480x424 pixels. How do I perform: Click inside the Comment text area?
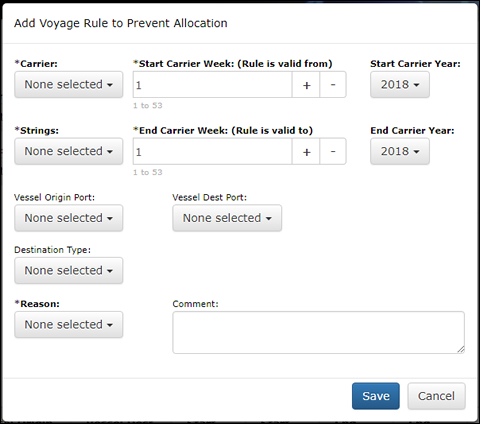pyautogui.click(x=318, y=332)
